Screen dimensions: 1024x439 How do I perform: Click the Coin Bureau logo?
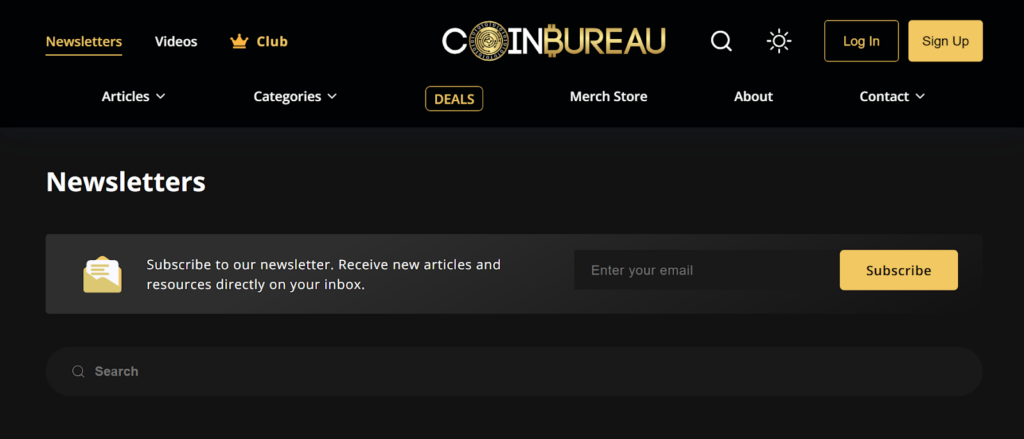click(x=554, y=41)
